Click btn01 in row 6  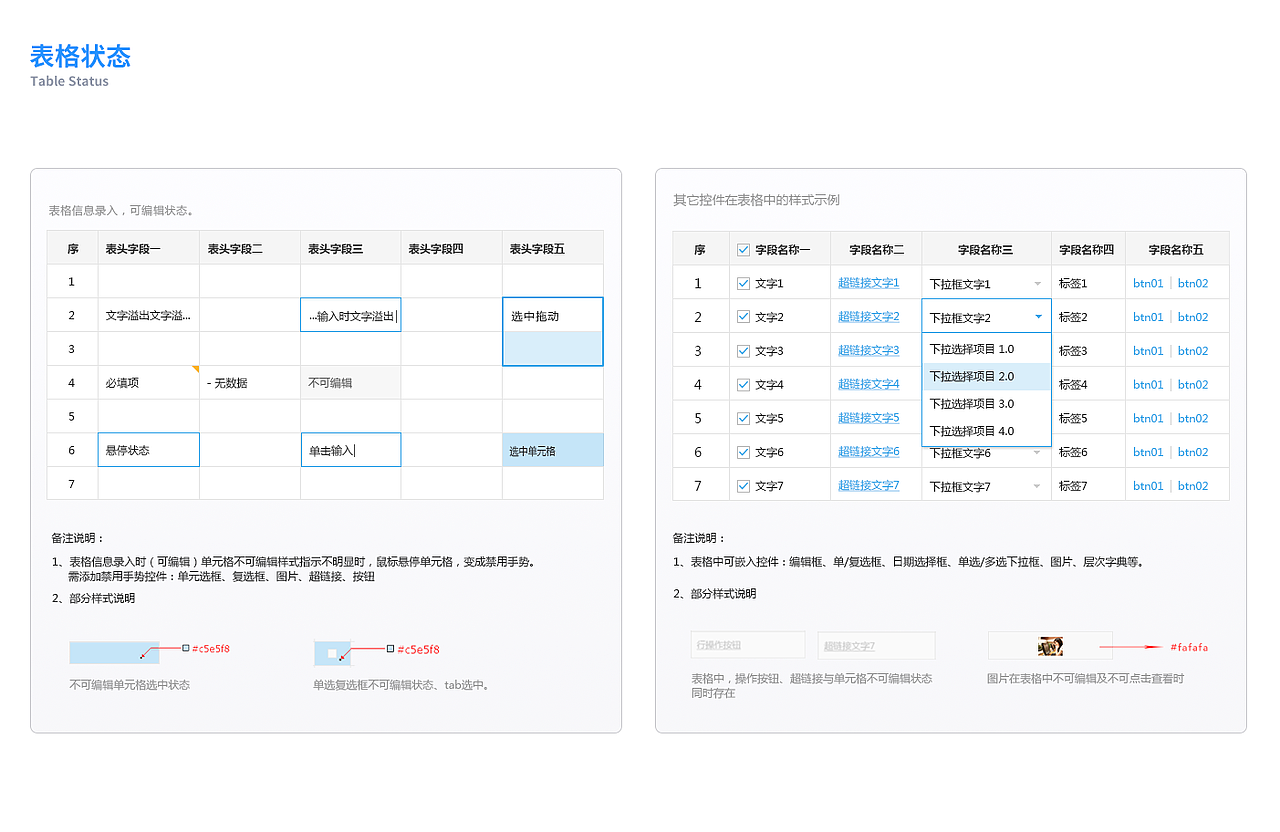click(1148, 452)
